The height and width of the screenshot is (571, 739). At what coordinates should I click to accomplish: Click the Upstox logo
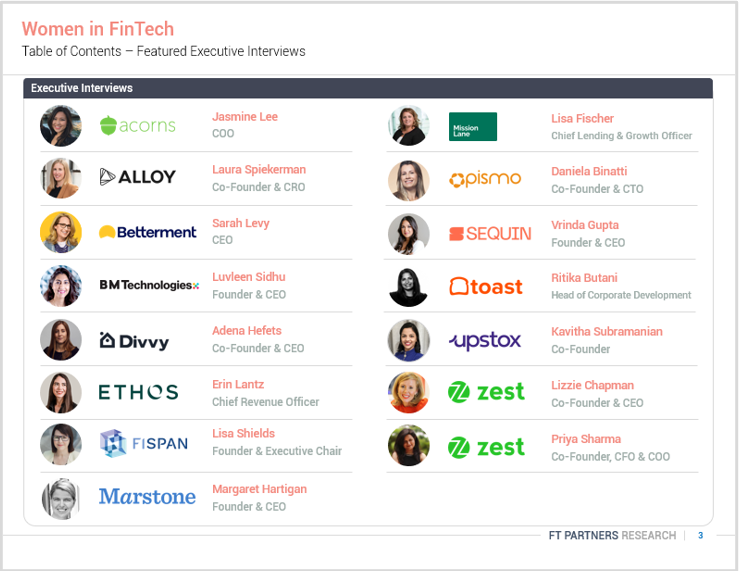485,341
